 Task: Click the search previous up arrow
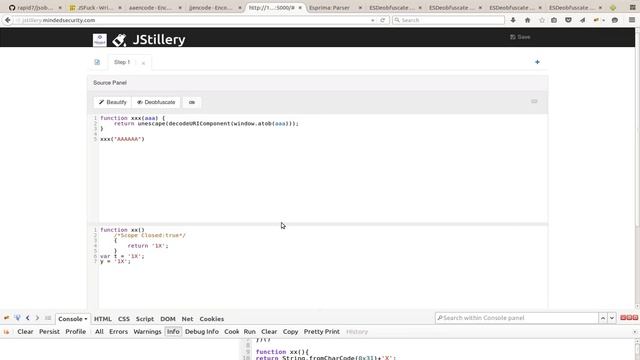pos(603,318)
